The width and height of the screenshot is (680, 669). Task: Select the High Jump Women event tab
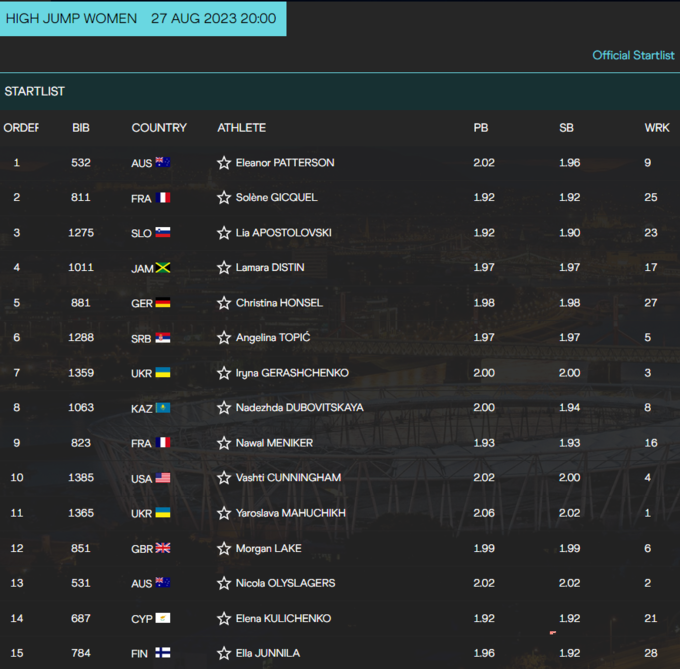pos(142,19)
